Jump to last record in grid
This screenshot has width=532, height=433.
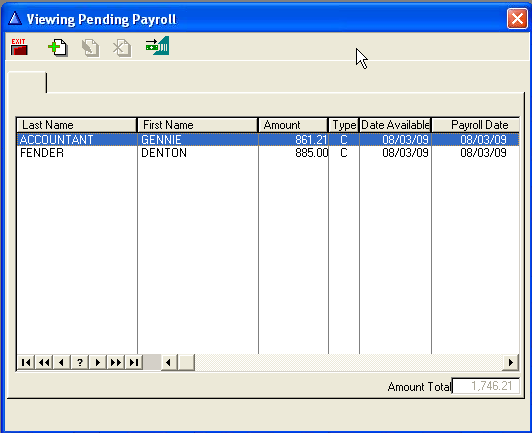[x=134, y=362]
